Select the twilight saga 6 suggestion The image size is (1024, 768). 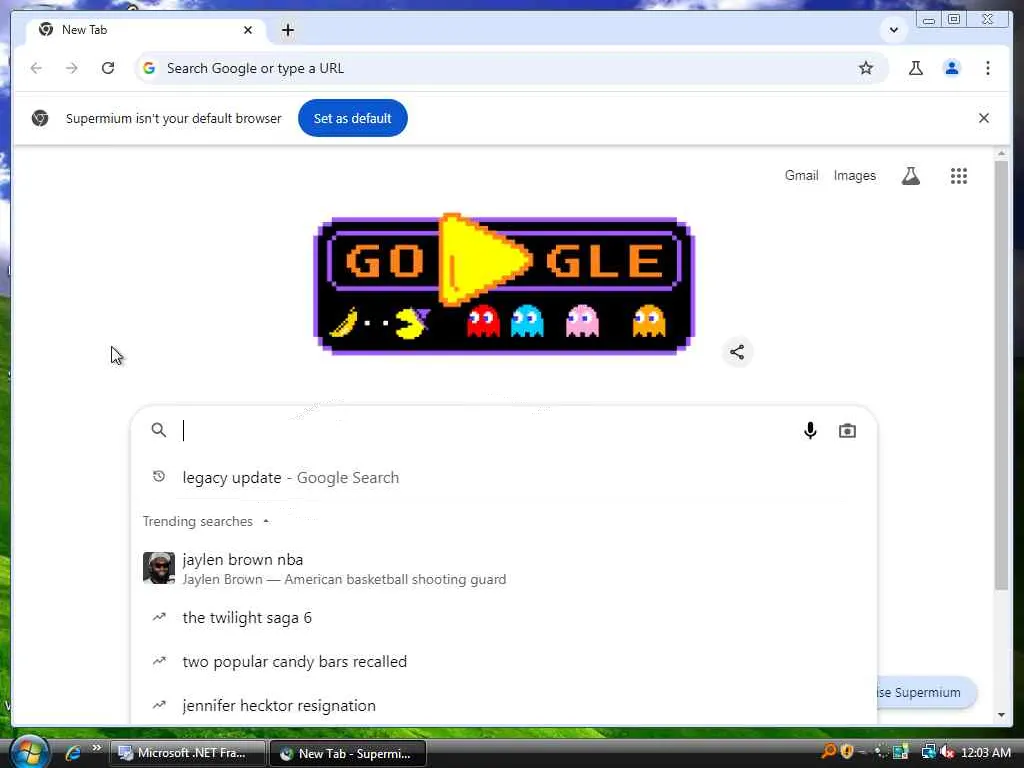click(x=504, y=618)
